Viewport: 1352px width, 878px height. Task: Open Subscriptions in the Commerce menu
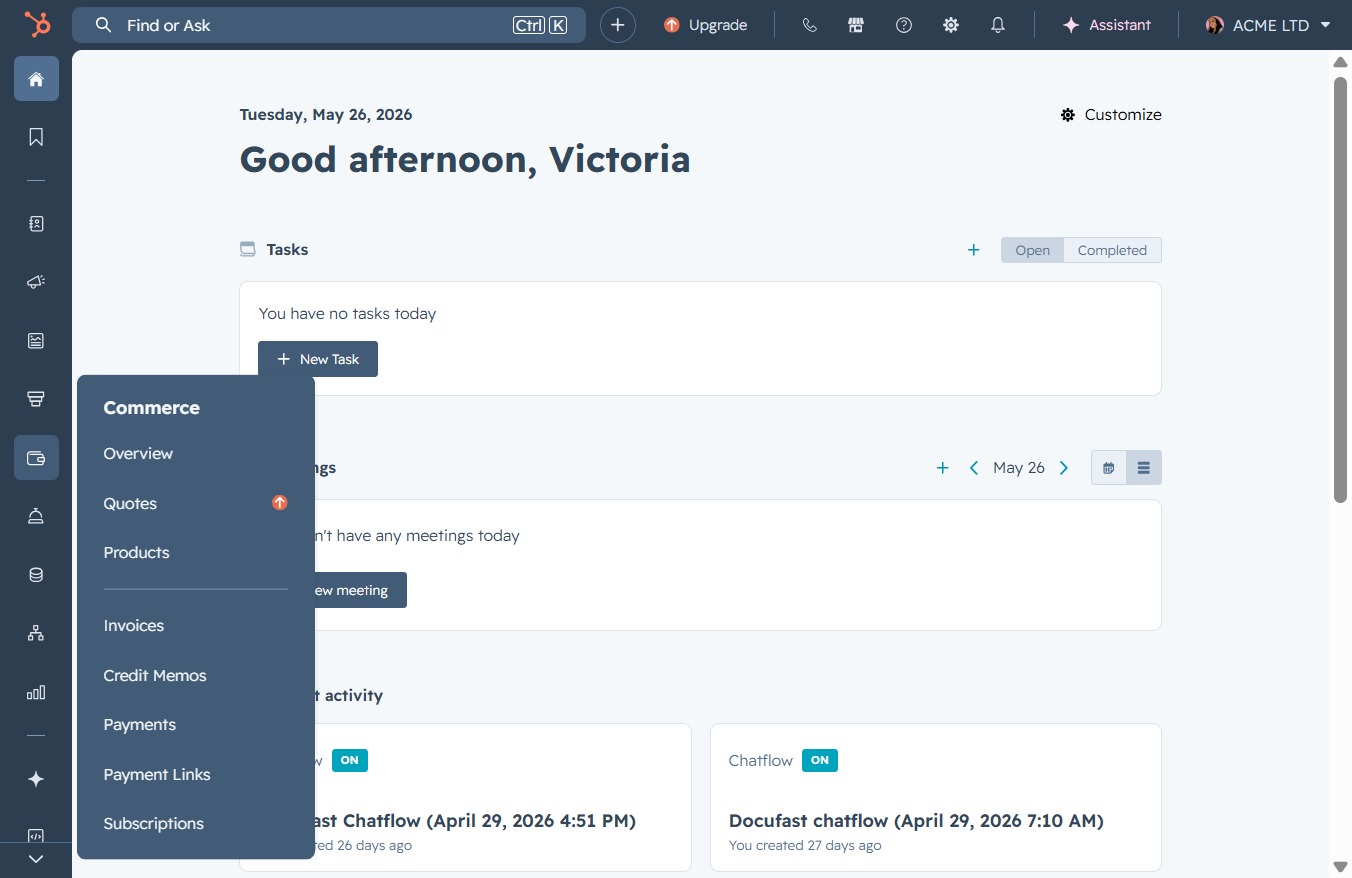click(153, 824)
